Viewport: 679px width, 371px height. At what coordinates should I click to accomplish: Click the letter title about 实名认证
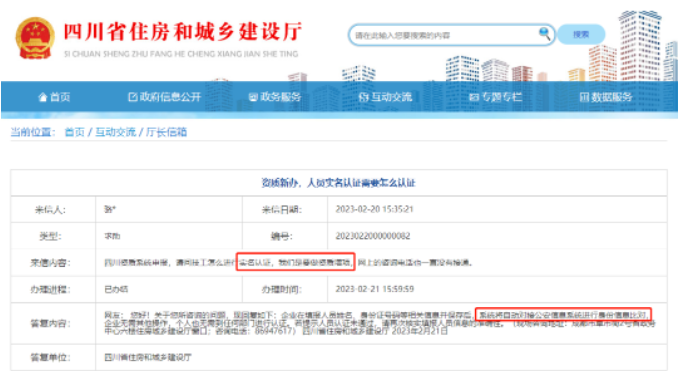coord(339,183)
